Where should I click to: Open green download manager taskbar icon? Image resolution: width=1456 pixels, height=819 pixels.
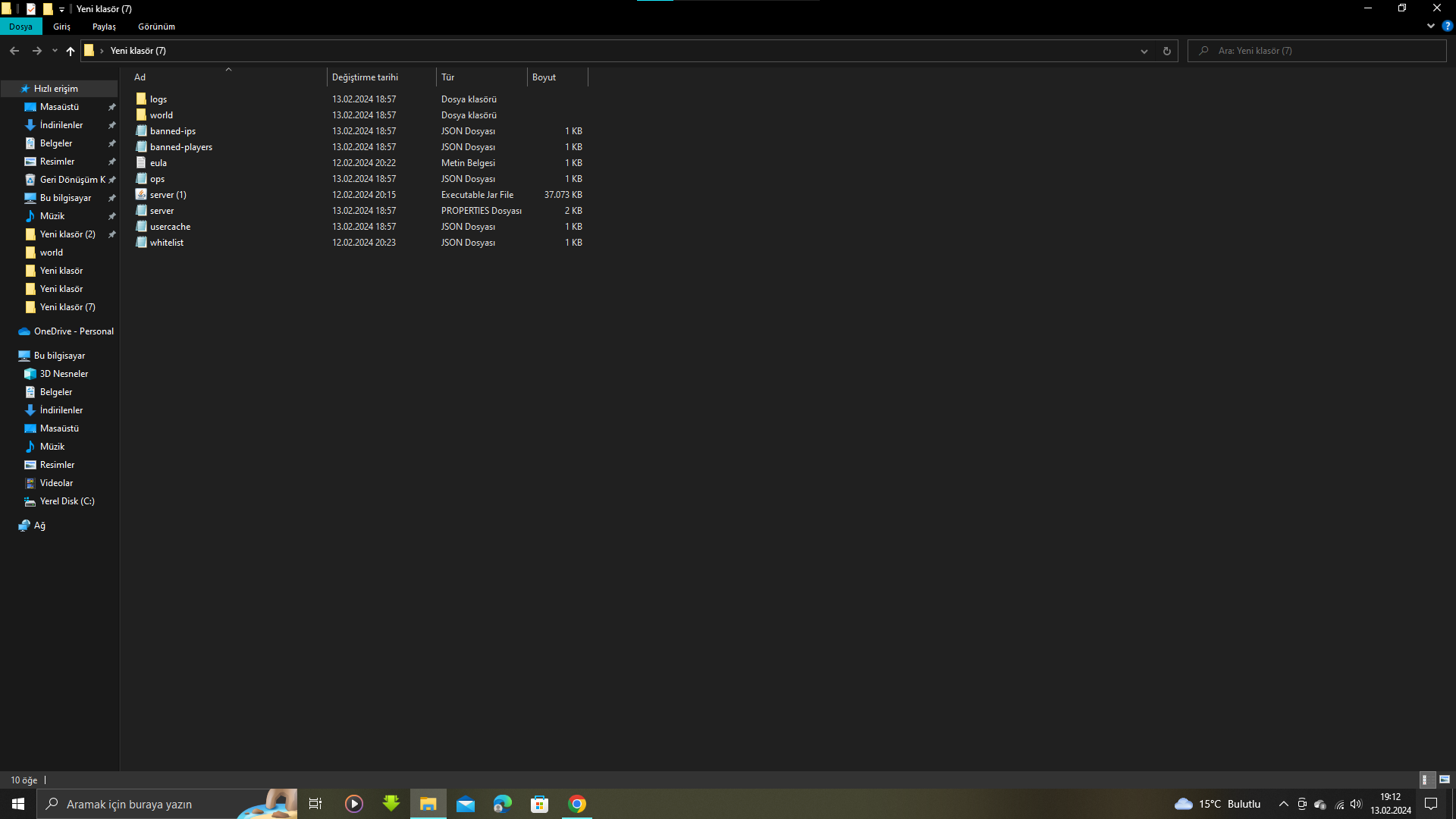(391, 804)
